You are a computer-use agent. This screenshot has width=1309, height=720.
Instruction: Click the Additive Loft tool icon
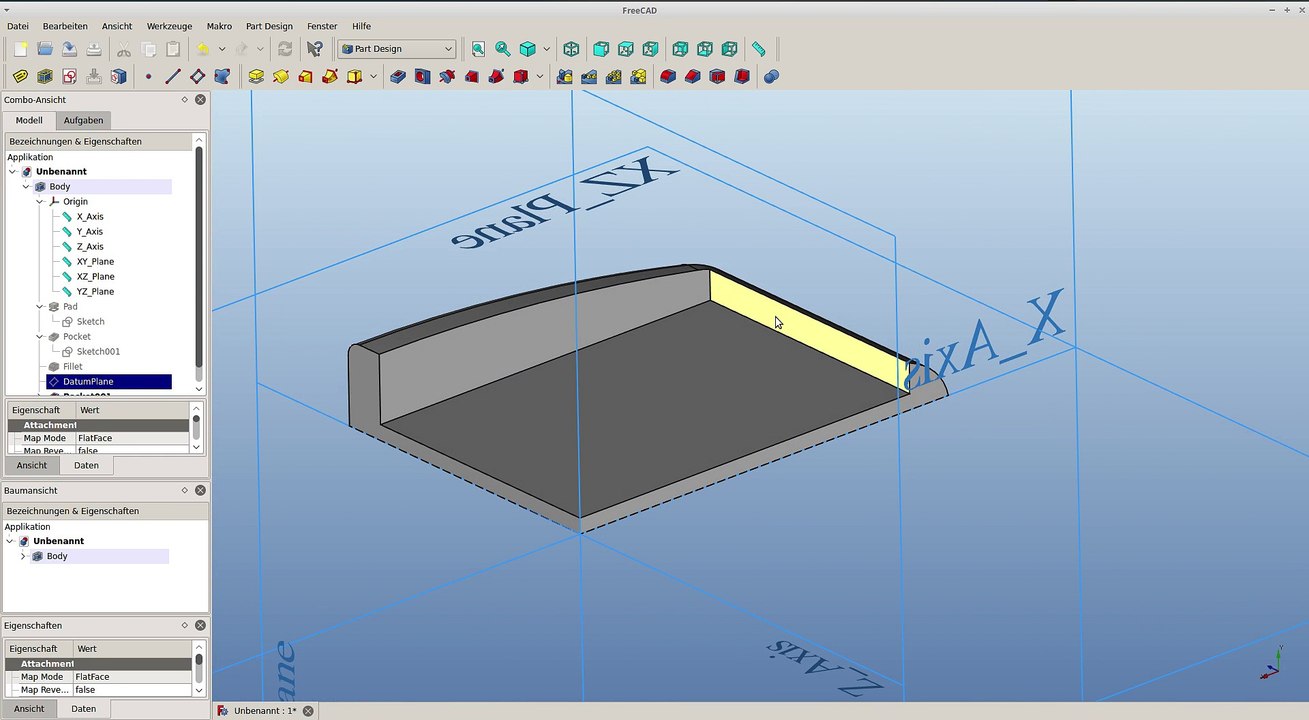click(305, 76)
